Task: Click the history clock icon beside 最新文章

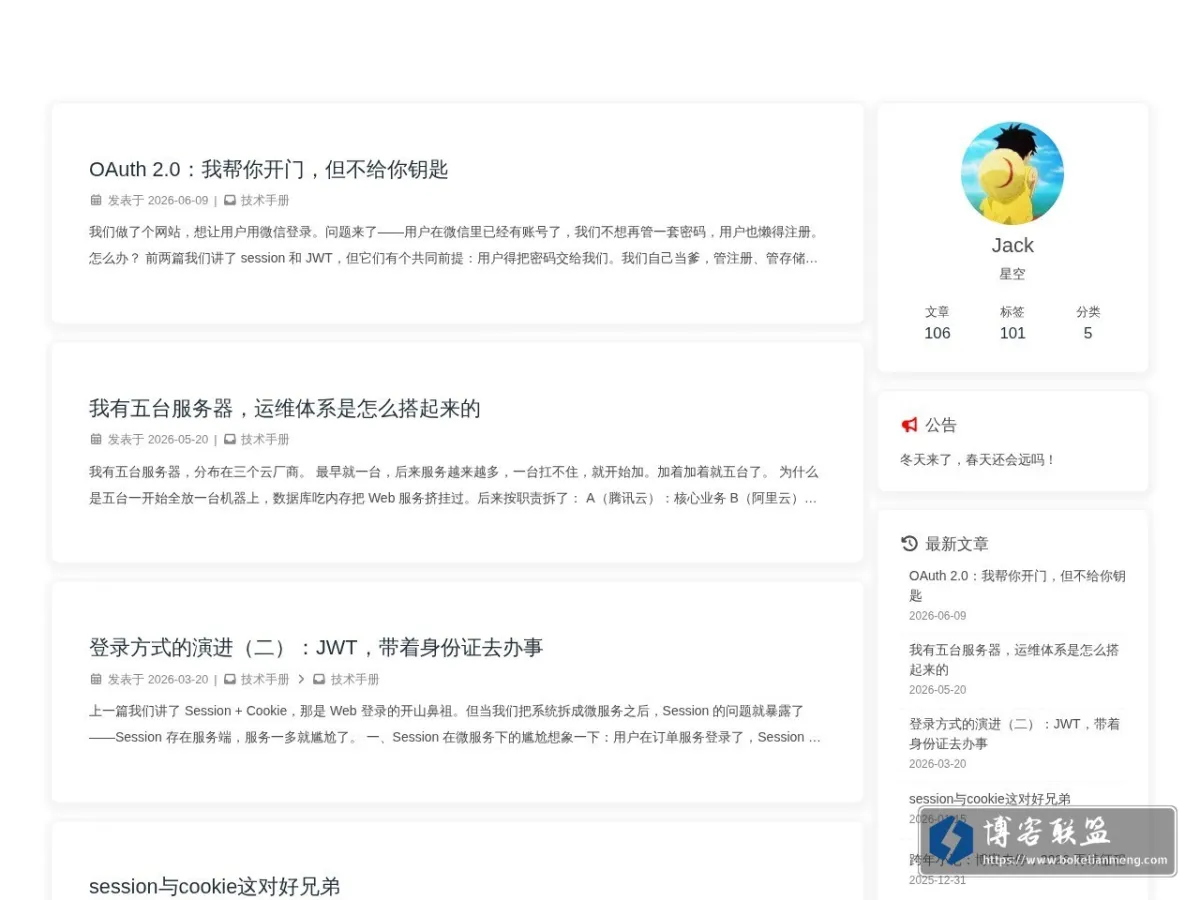Action: tap(909, 544)
